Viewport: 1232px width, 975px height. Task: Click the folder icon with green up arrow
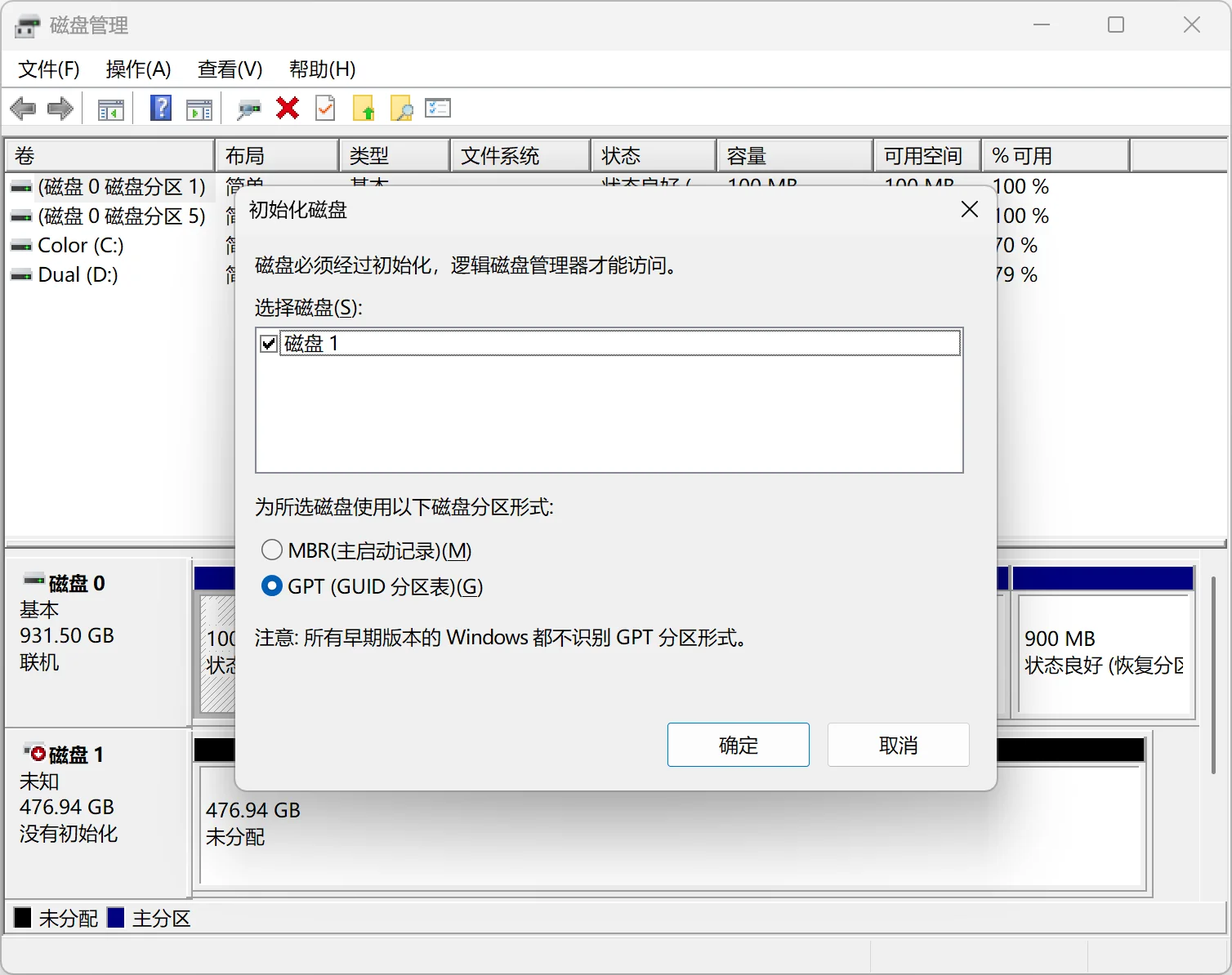tap(364, 108)
